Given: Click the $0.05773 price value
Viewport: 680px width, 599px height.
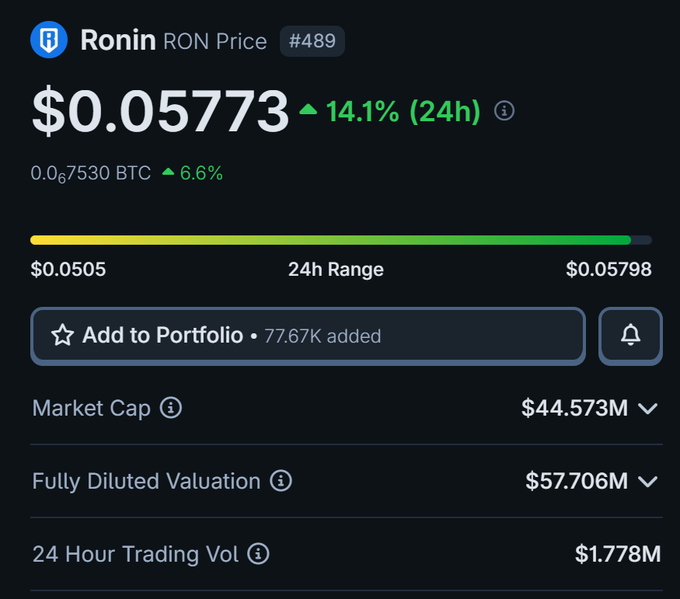Looking at the screenshot, I should (160, 111).
